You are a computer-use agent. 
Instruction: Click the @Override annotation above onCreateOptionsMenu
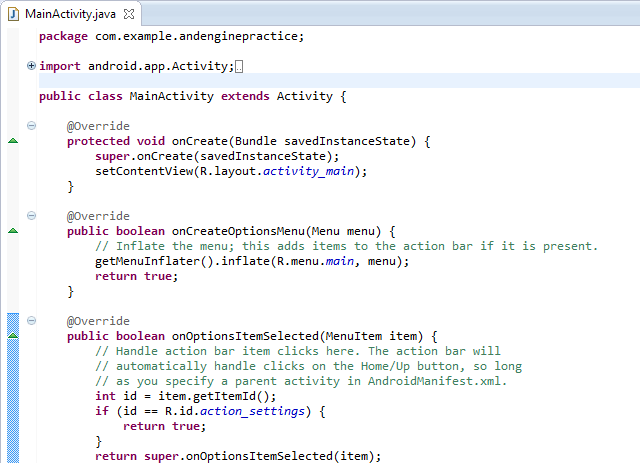98,216
